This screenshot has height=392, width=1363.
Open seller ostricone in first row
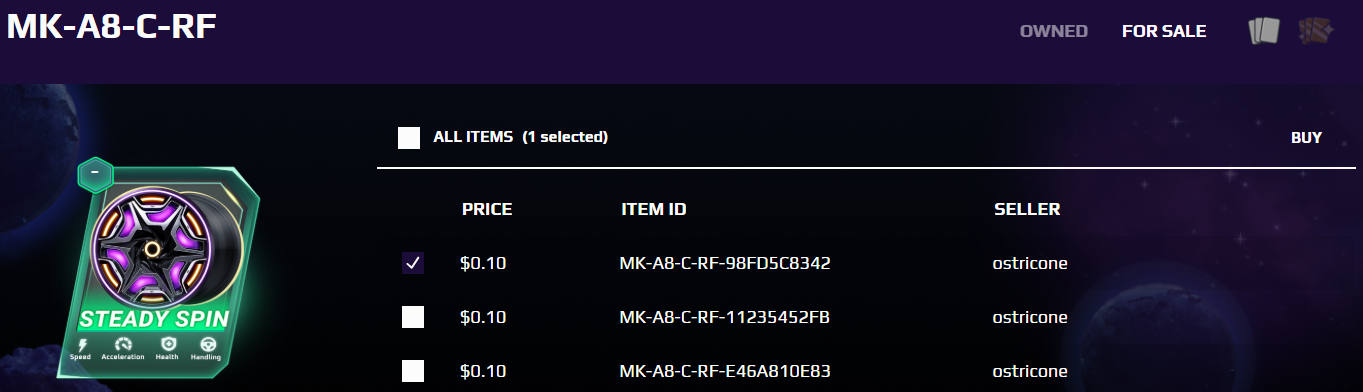click(1030, 264)
